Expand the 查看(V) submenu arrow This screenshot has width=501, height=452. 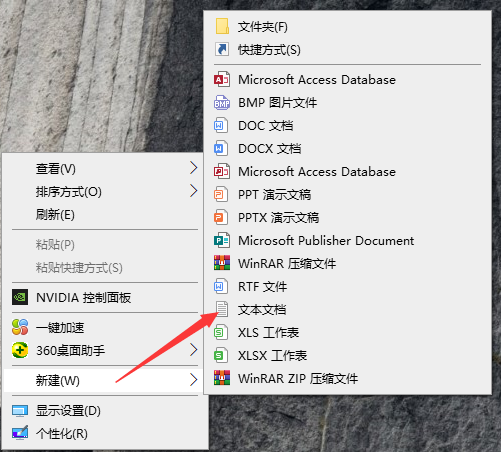coord(194,168)
